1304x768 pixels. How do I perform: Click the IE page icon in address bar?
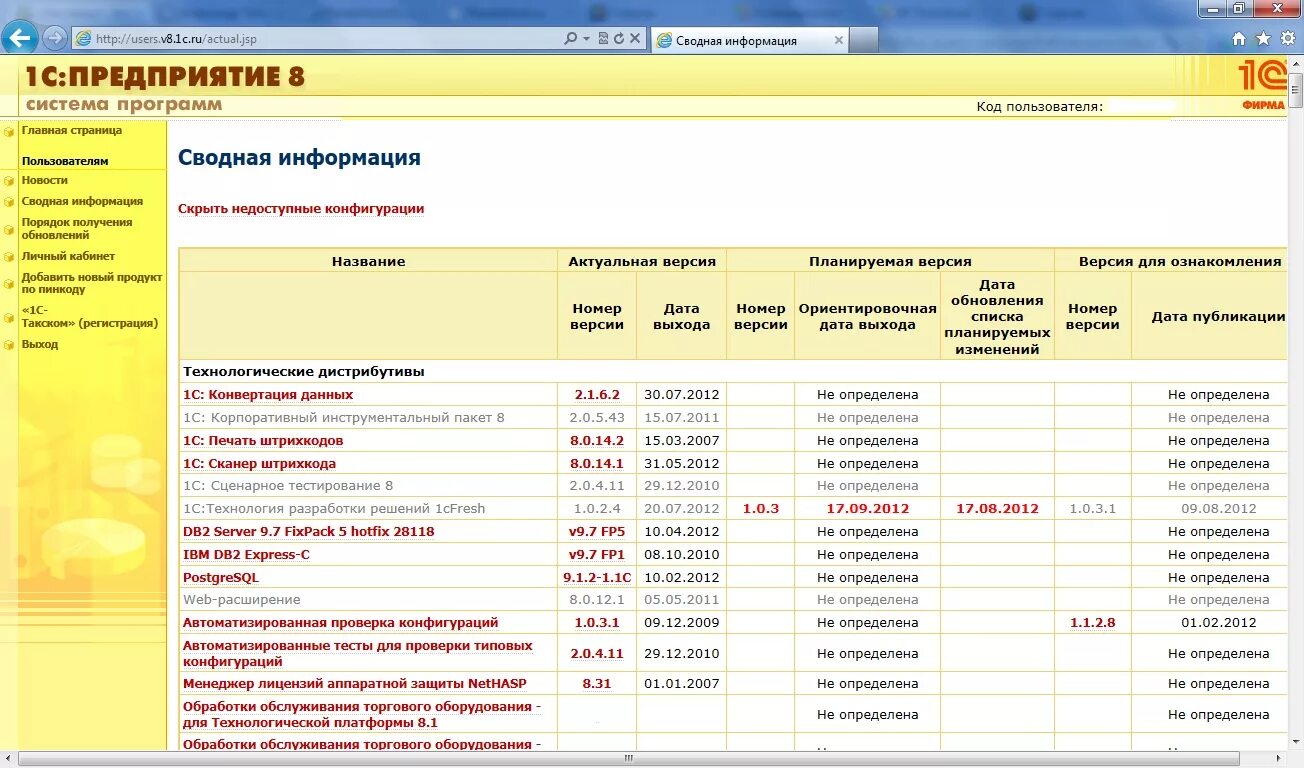click(x=84, y=39)
